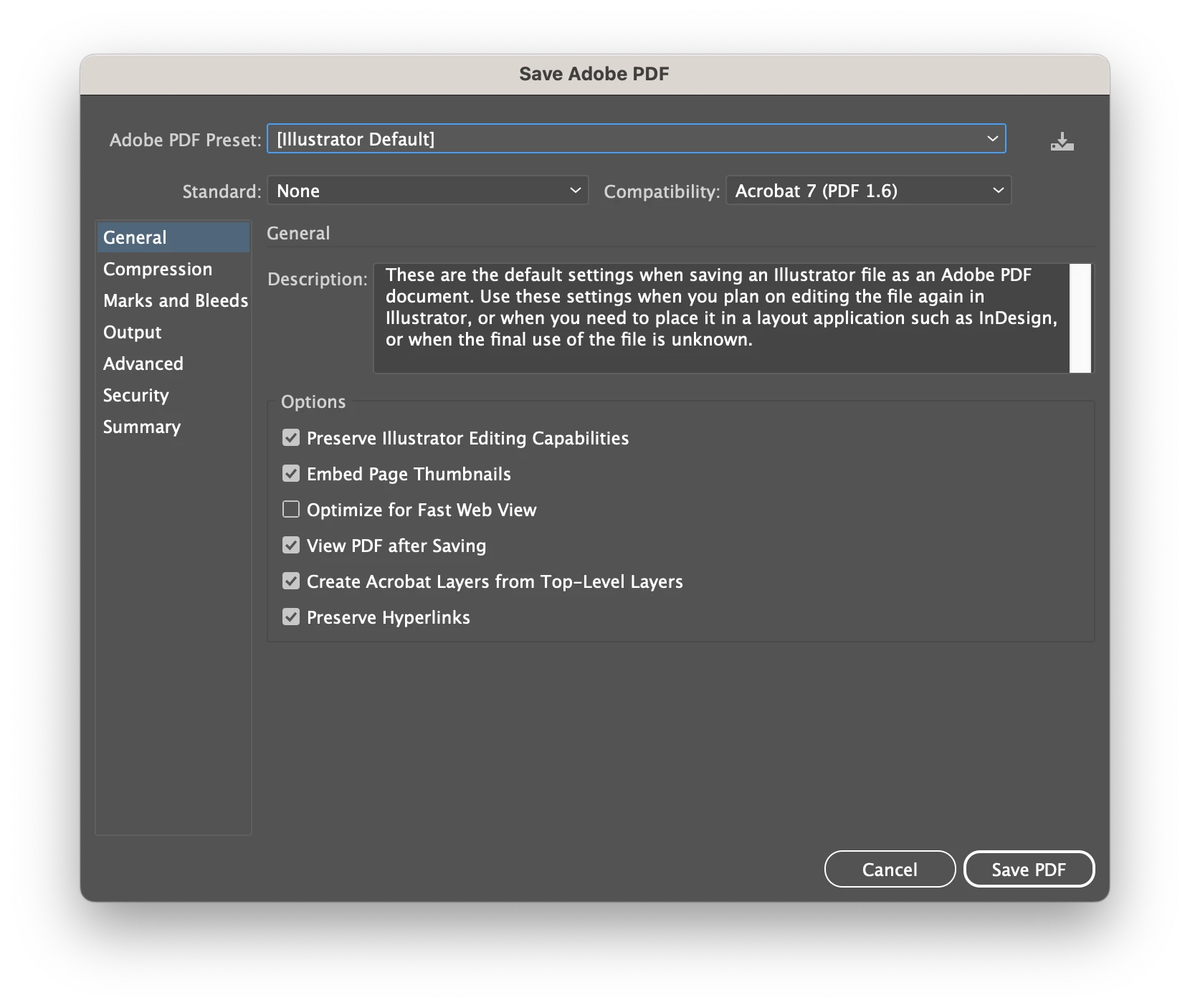Image resolution: width=1190 pixels, height=1008 pixels.
Task: Select the General category
Action: click(x=173, y=237)
